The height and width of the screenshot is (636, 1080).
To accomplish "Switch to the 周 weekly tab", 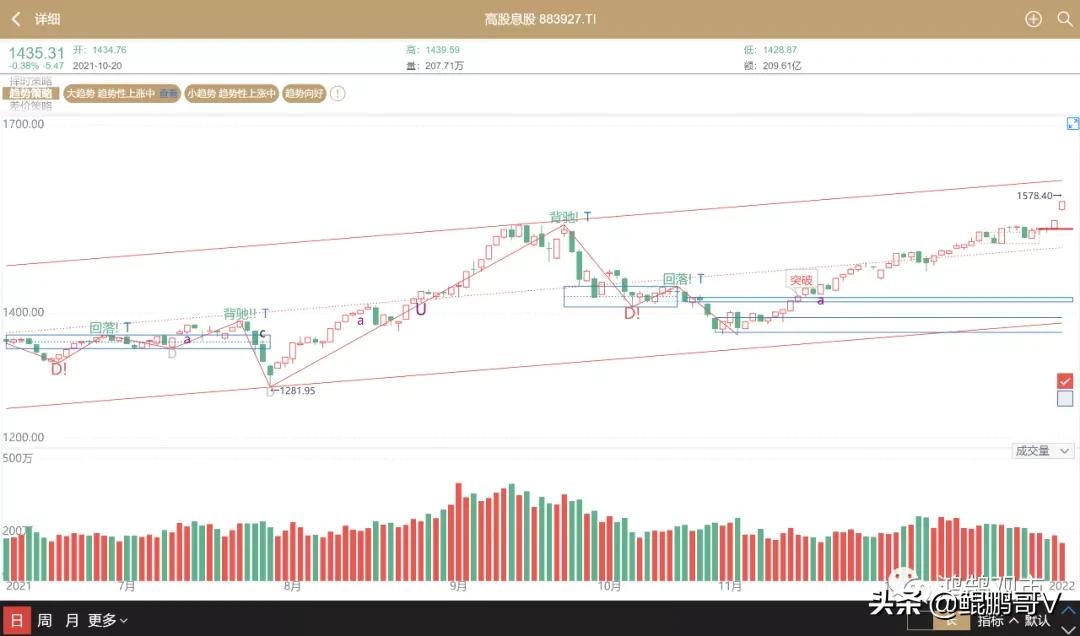I will tap(45, 620).
